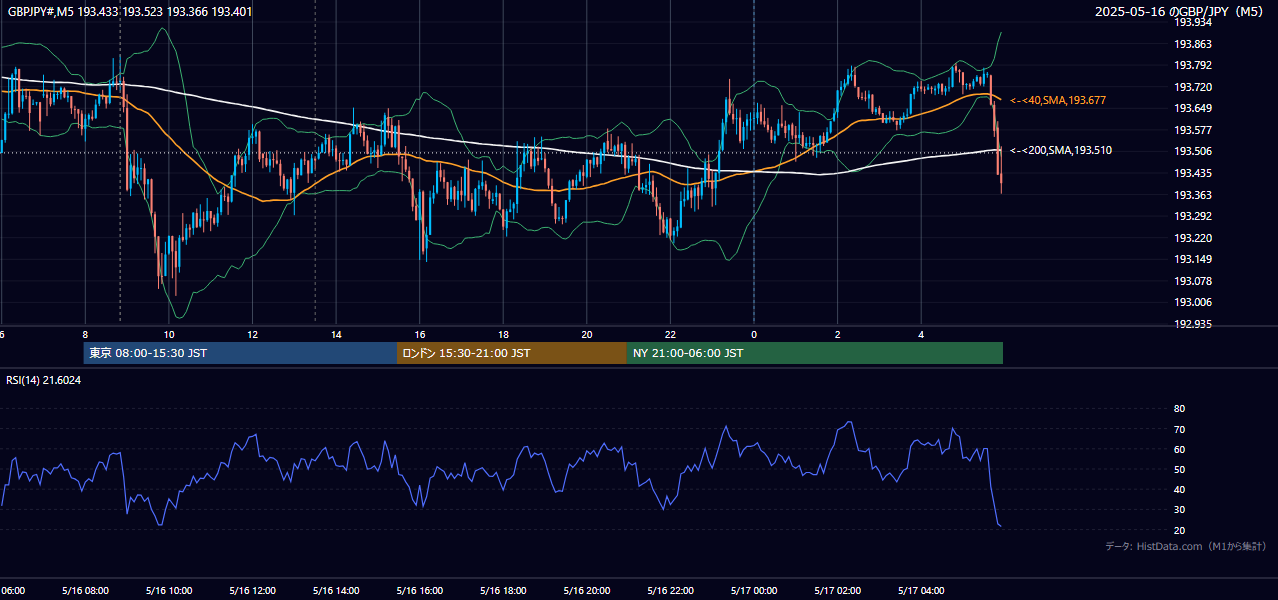Viewport: 1278px width, 600px height.
Task: Click price axis label 193.220
Action: (x=1193, y=238)
